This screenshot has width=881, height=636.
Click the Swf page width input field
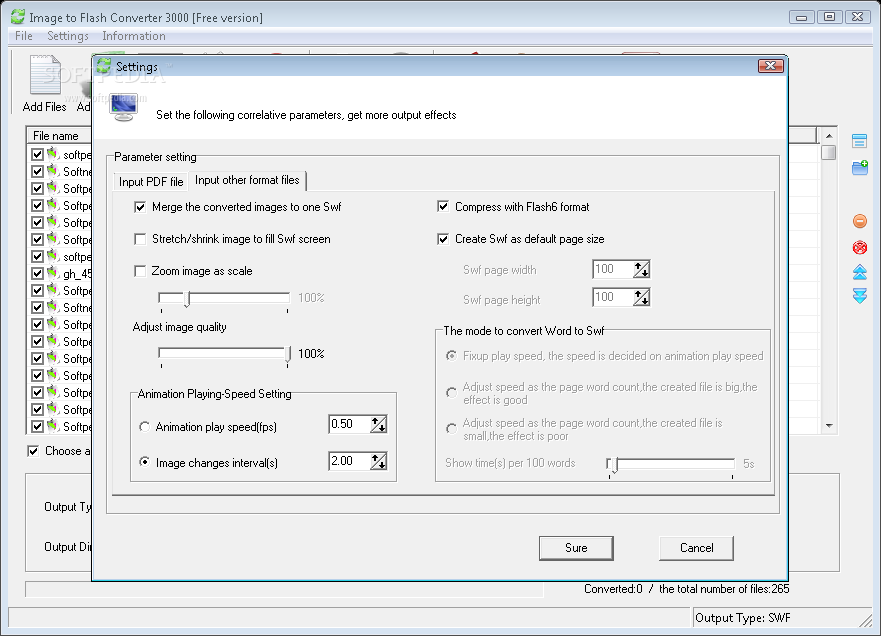pos(613,269)
